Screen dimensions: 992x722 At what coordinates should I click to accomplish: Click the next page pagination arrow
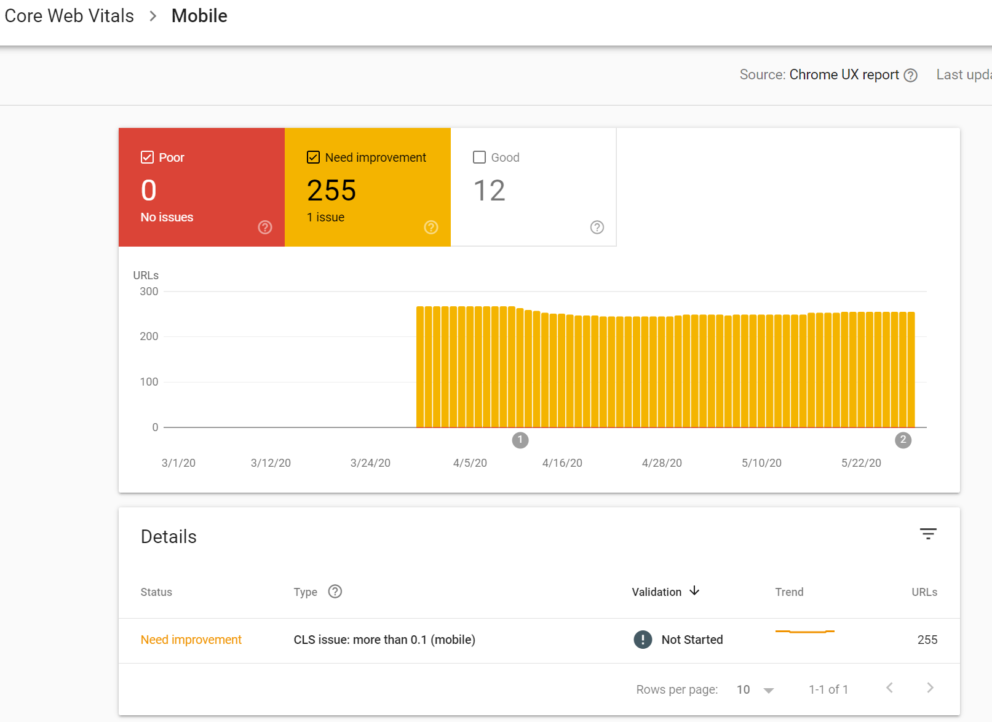tap(930, 688)
